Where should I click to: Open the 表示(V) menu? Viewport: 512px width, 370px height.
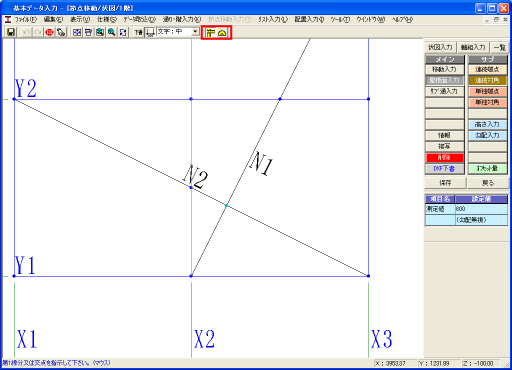pyautogui.click(x=80, y=20)
